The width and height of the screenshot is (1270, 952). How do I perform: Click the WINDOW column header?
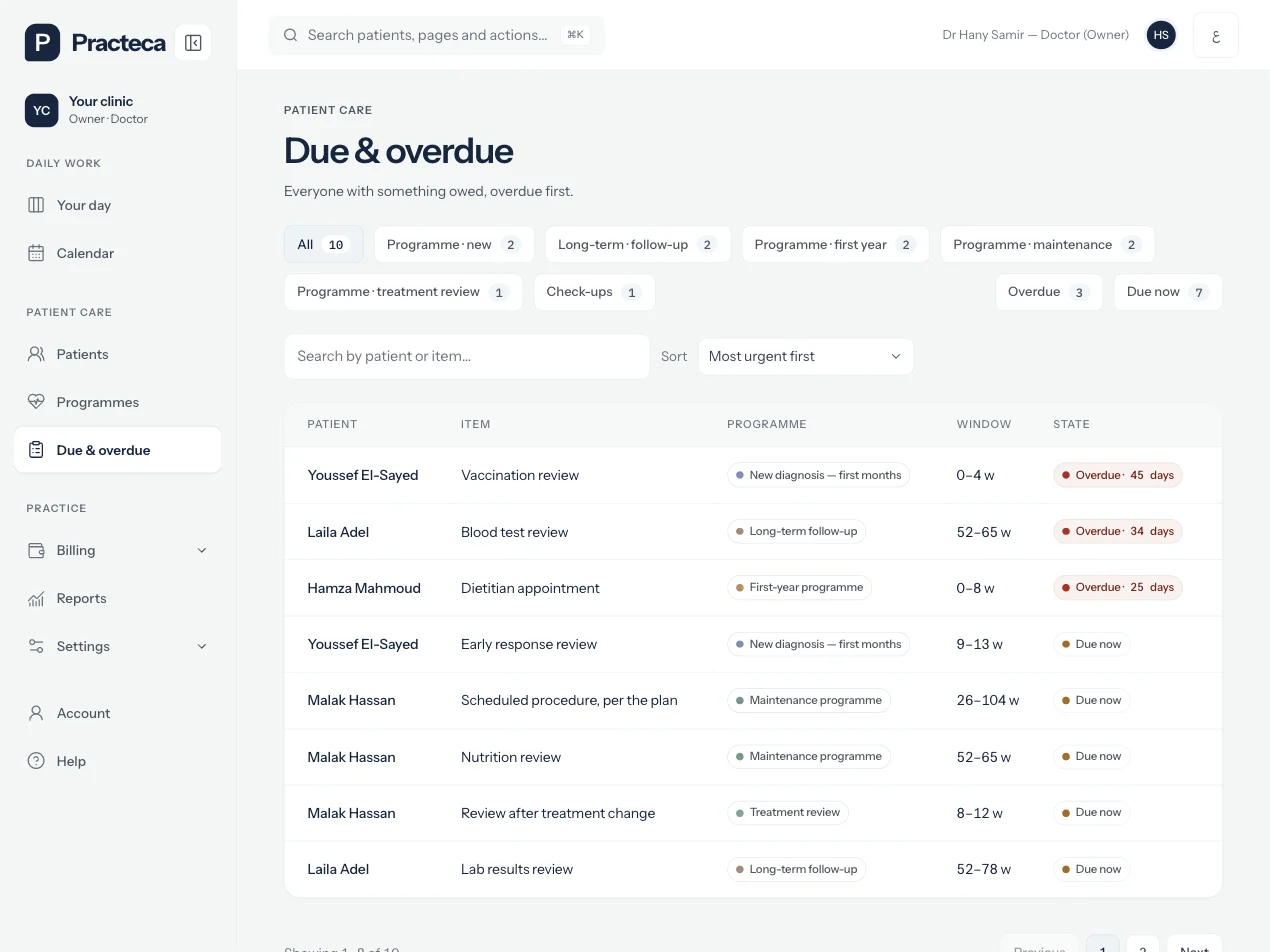(984, 424)
